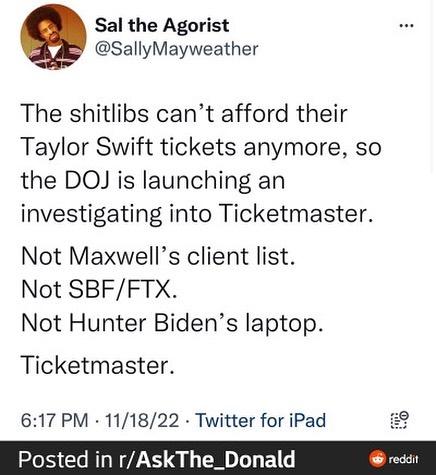Click the Reddit Snoo logo icon
Image resolution: width=436 pixels, height=475 pixels.
pyautogui.click(x=377, y=459)
